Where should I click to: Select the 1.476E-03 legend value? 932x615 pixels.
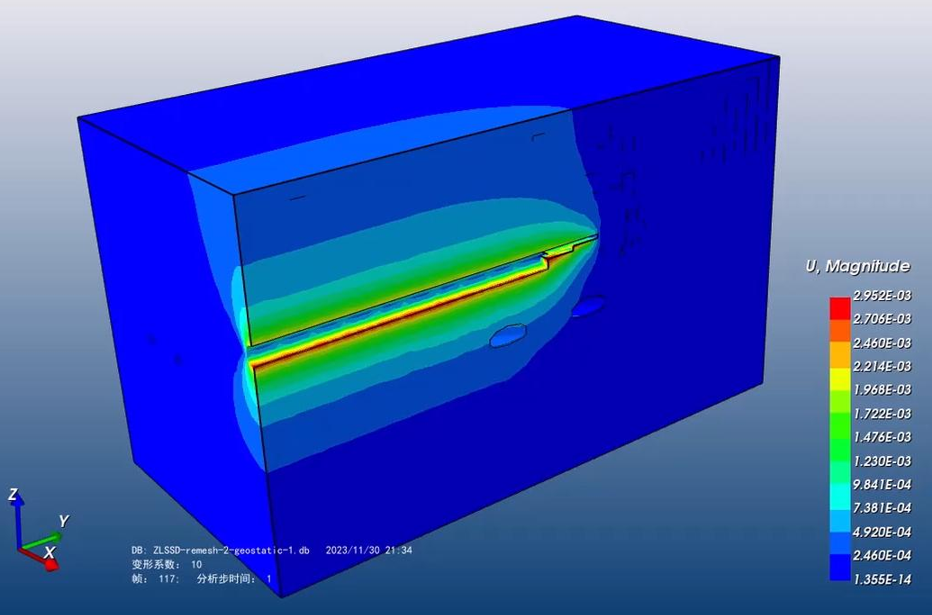882,437
